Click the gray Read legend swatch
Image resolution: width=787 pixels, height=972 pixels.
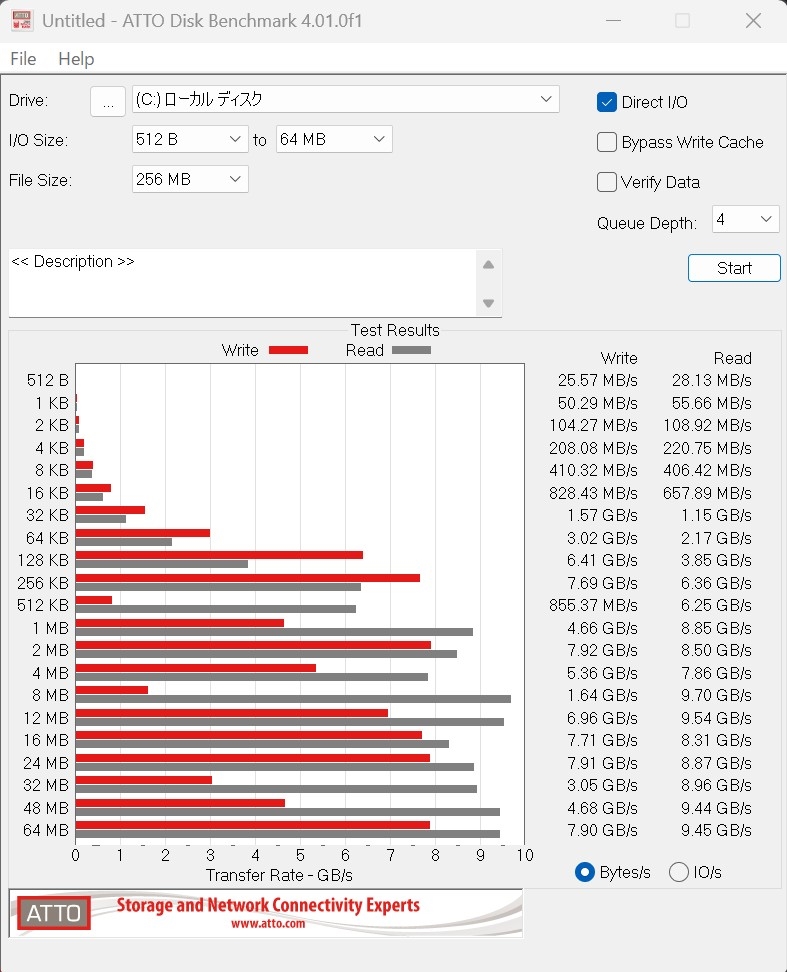[411, 350]
